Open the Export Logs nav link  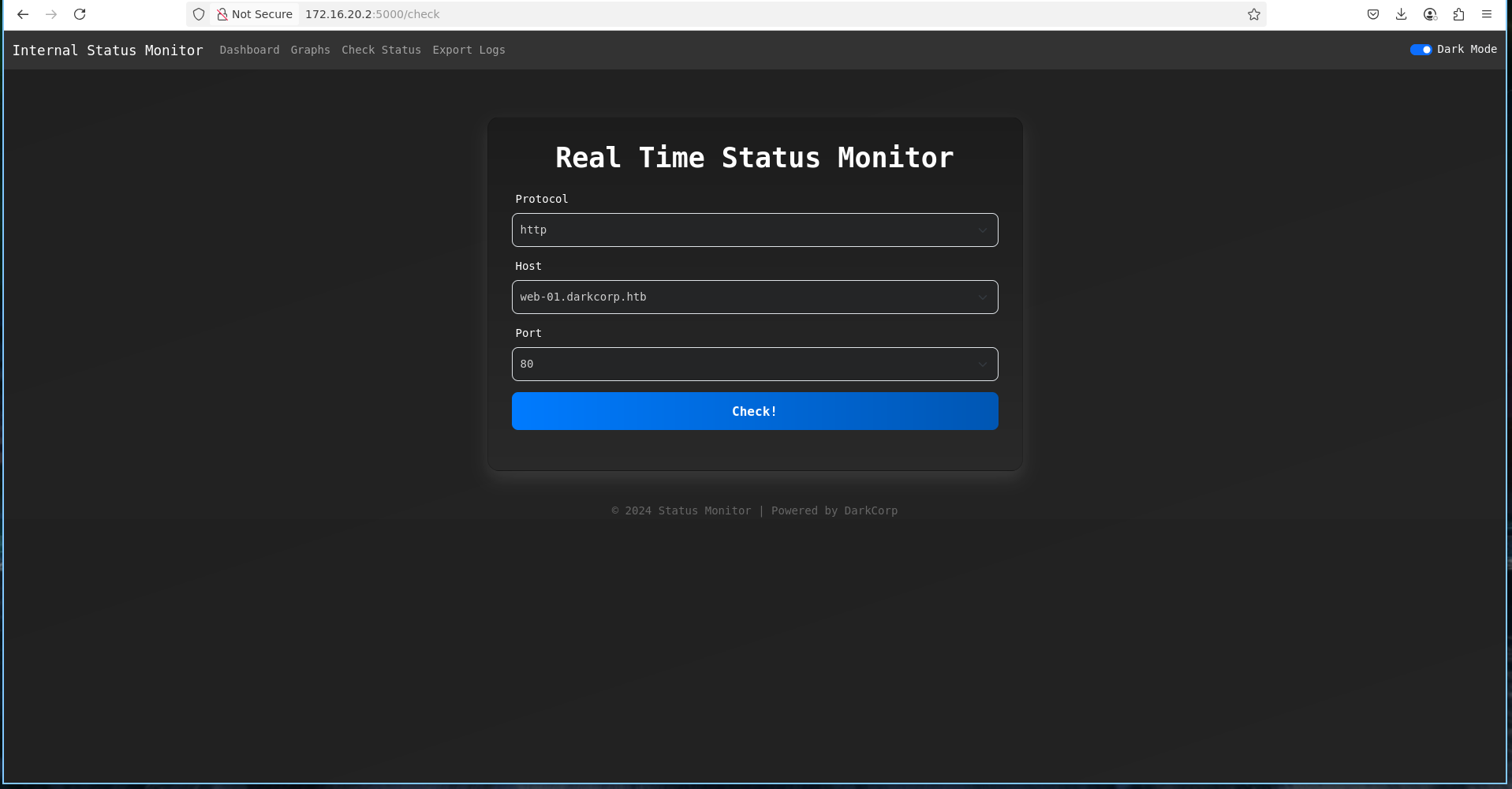click(x=469, y=50)
